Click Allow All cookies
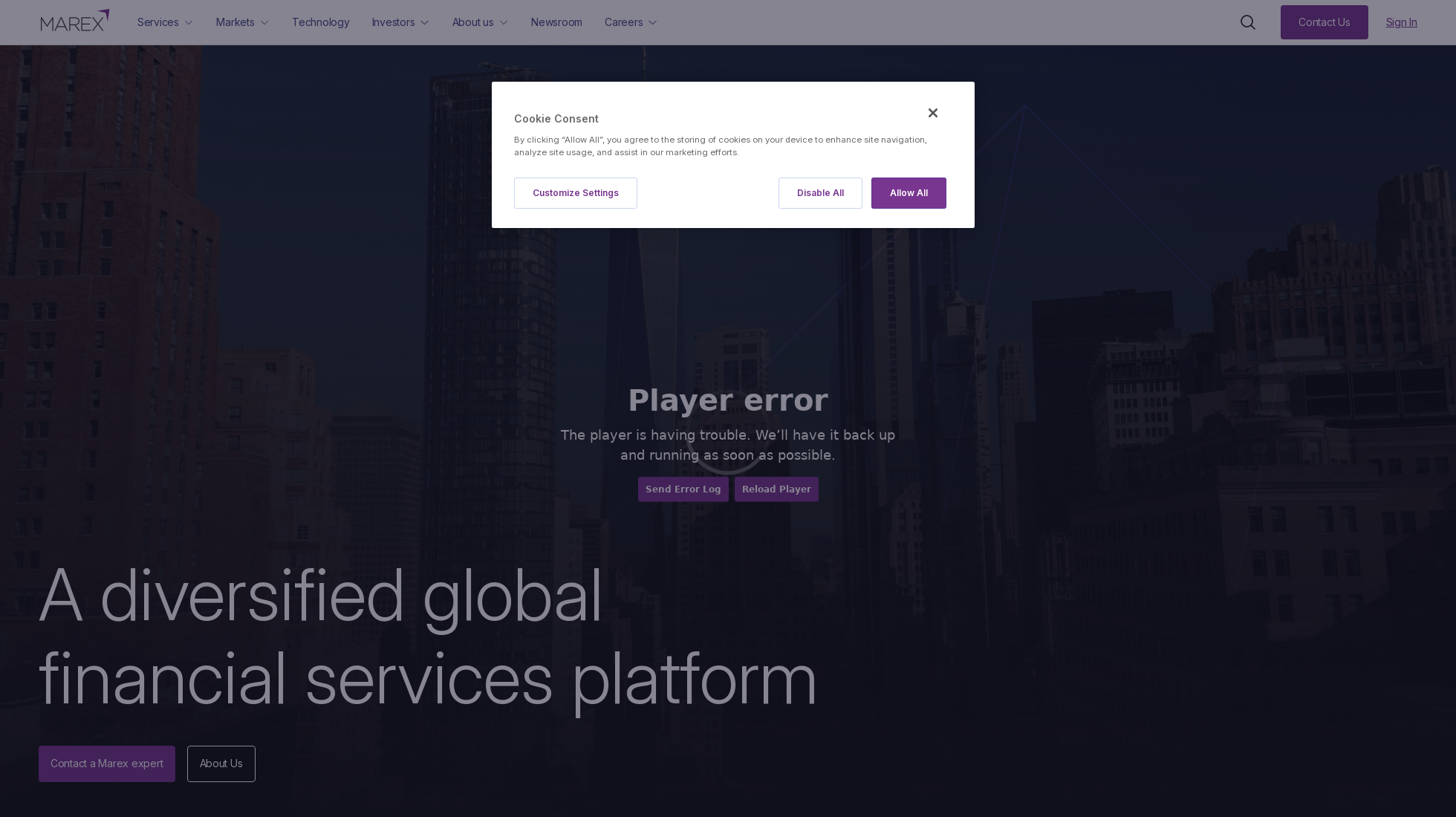1456x817 pixels. click(x=909, y=193)
